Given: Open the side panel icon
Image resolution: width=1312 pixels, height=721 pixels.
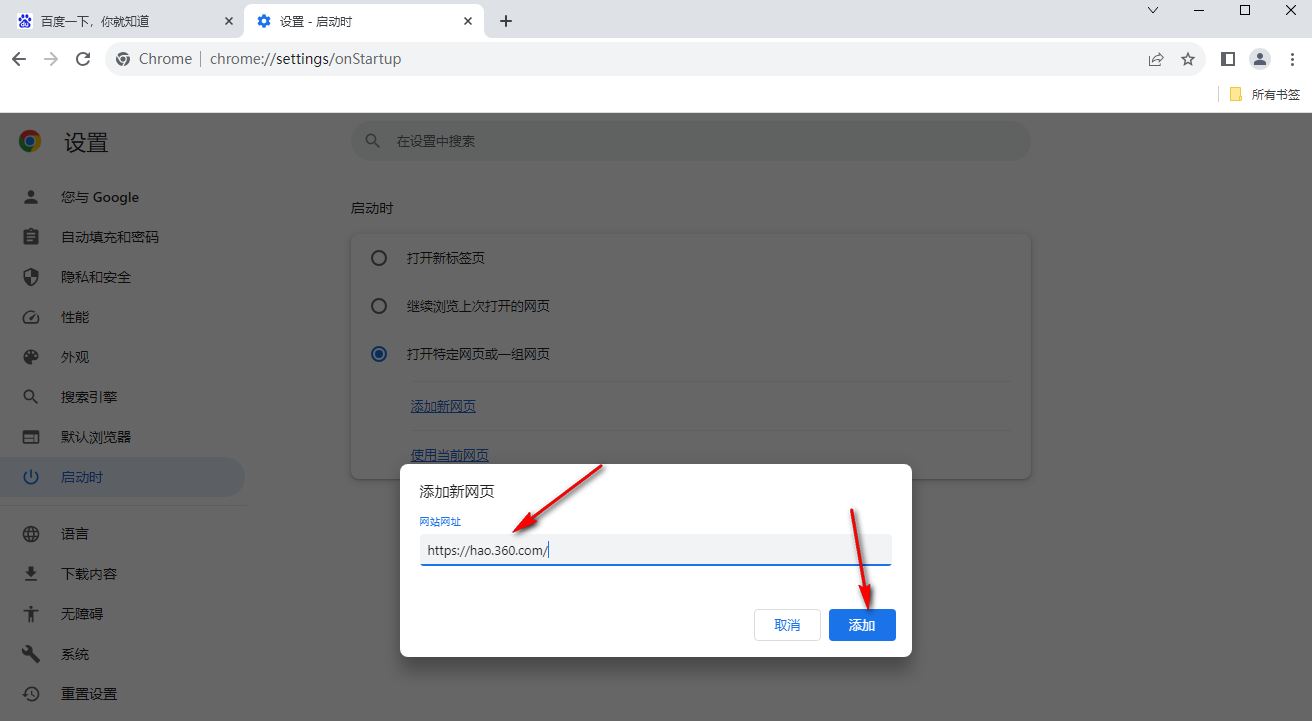Looking at the screenshot, I should [x=1228, y=59].
